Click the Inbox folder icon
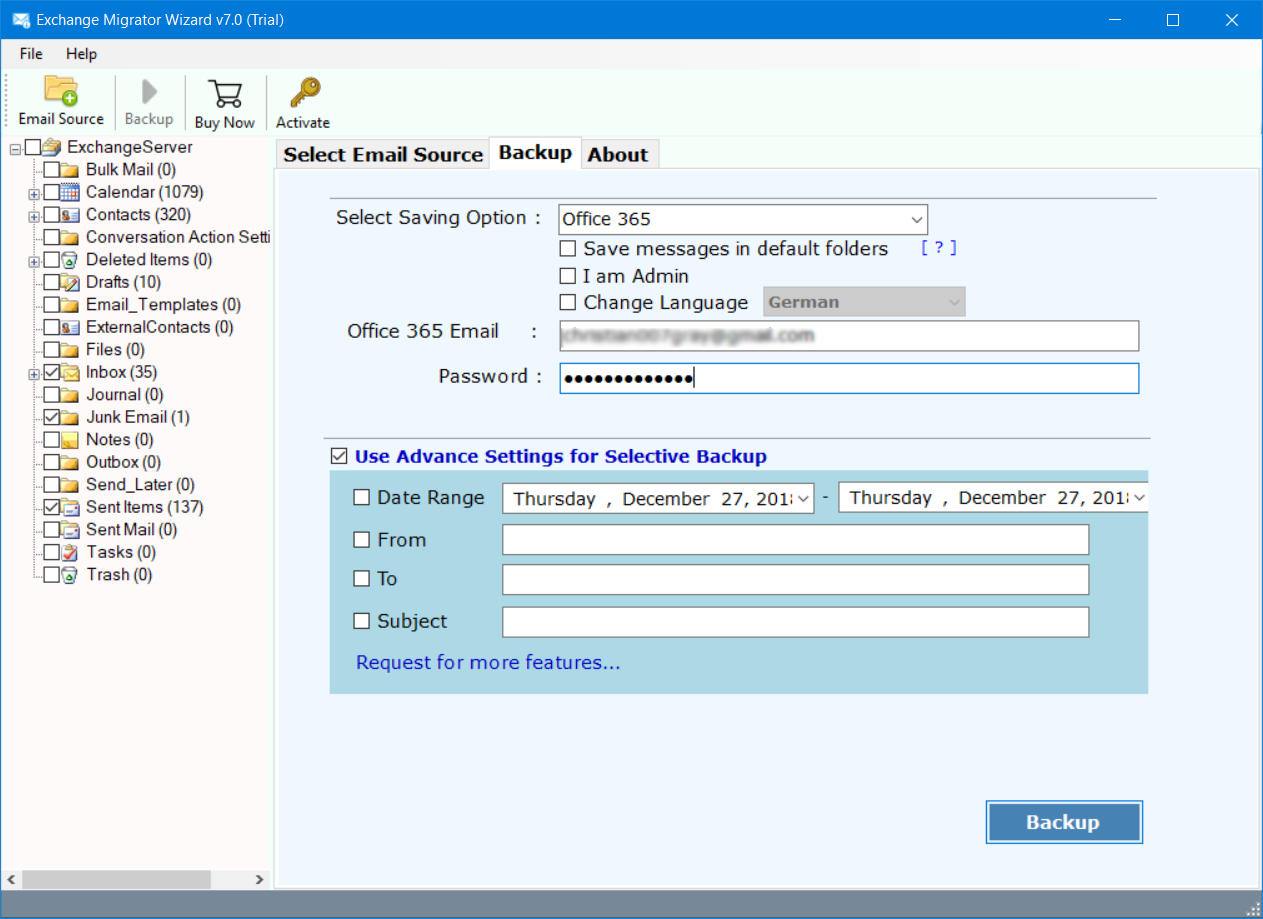1263x919 pixels. (x=70, y=372)
